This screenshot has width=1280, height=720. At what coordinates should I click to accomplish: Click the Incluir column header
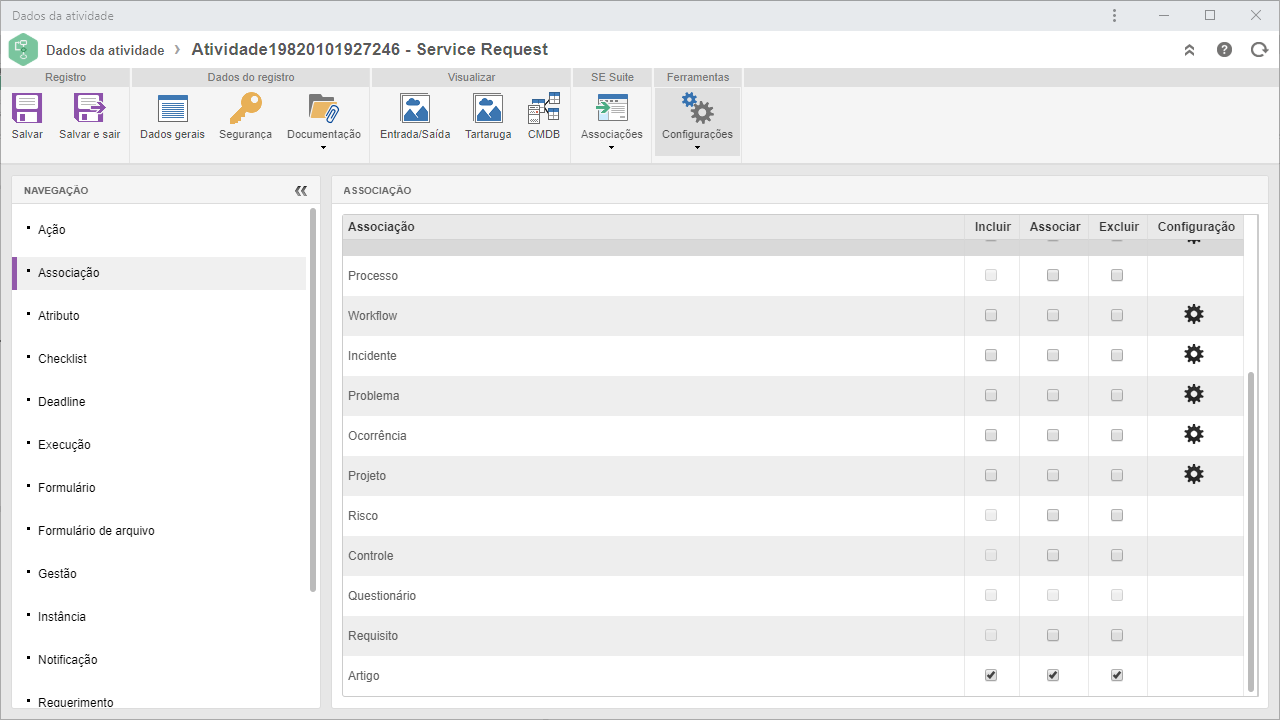993,227
